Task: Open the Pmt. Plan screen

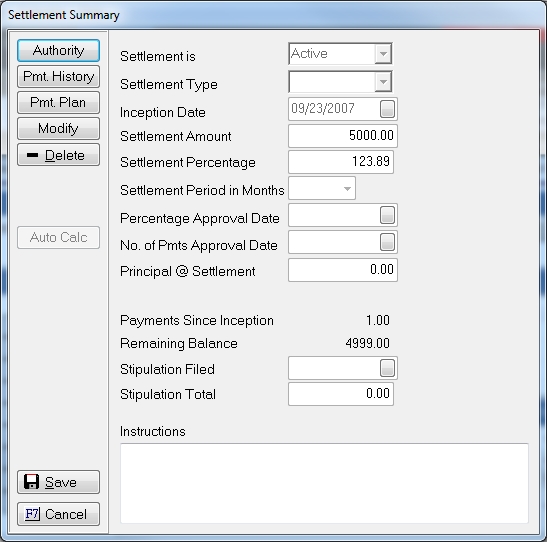Action: [58, 103]
